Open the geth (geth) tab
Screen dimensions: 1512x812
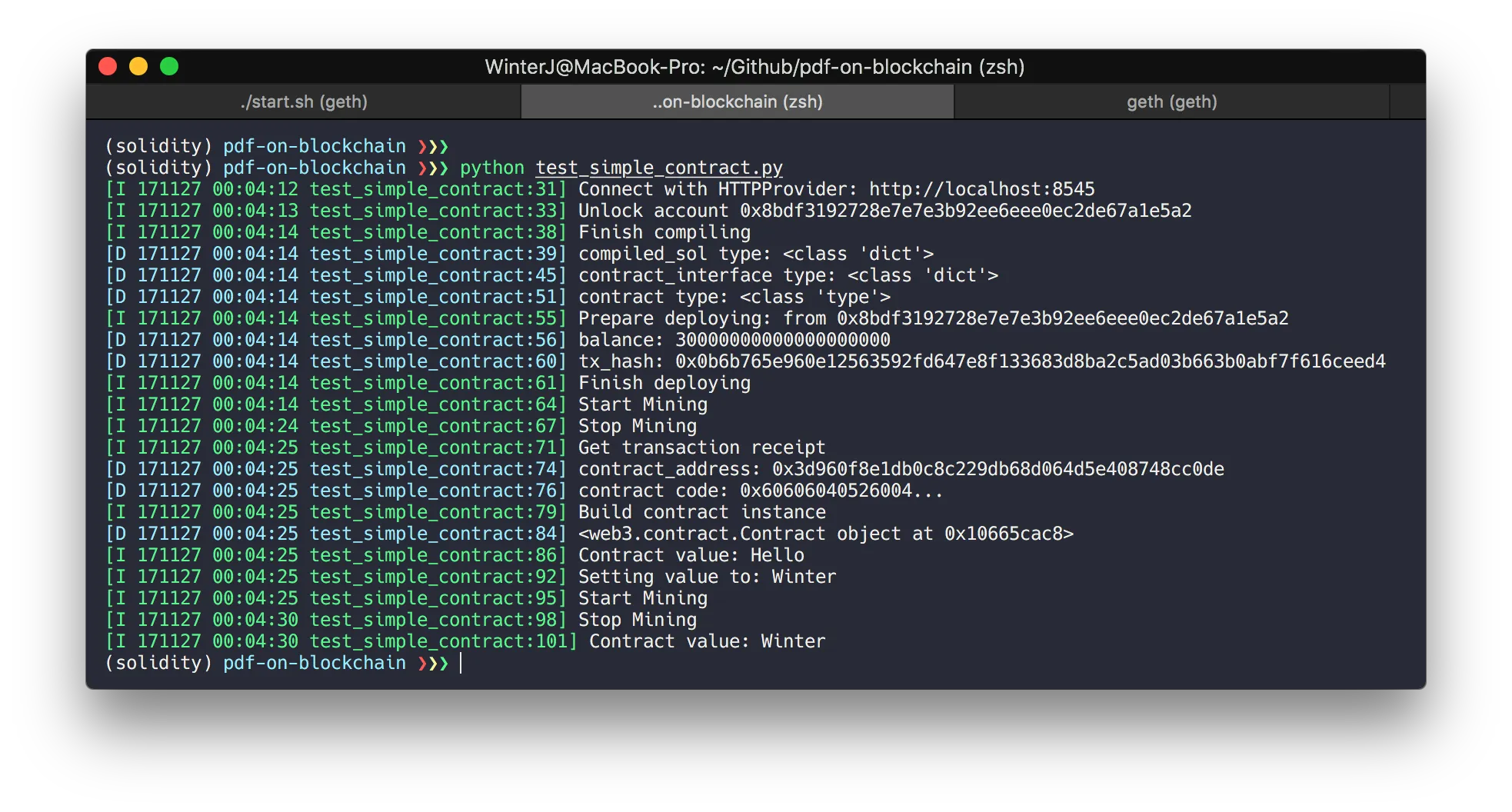pos(1171,101)
